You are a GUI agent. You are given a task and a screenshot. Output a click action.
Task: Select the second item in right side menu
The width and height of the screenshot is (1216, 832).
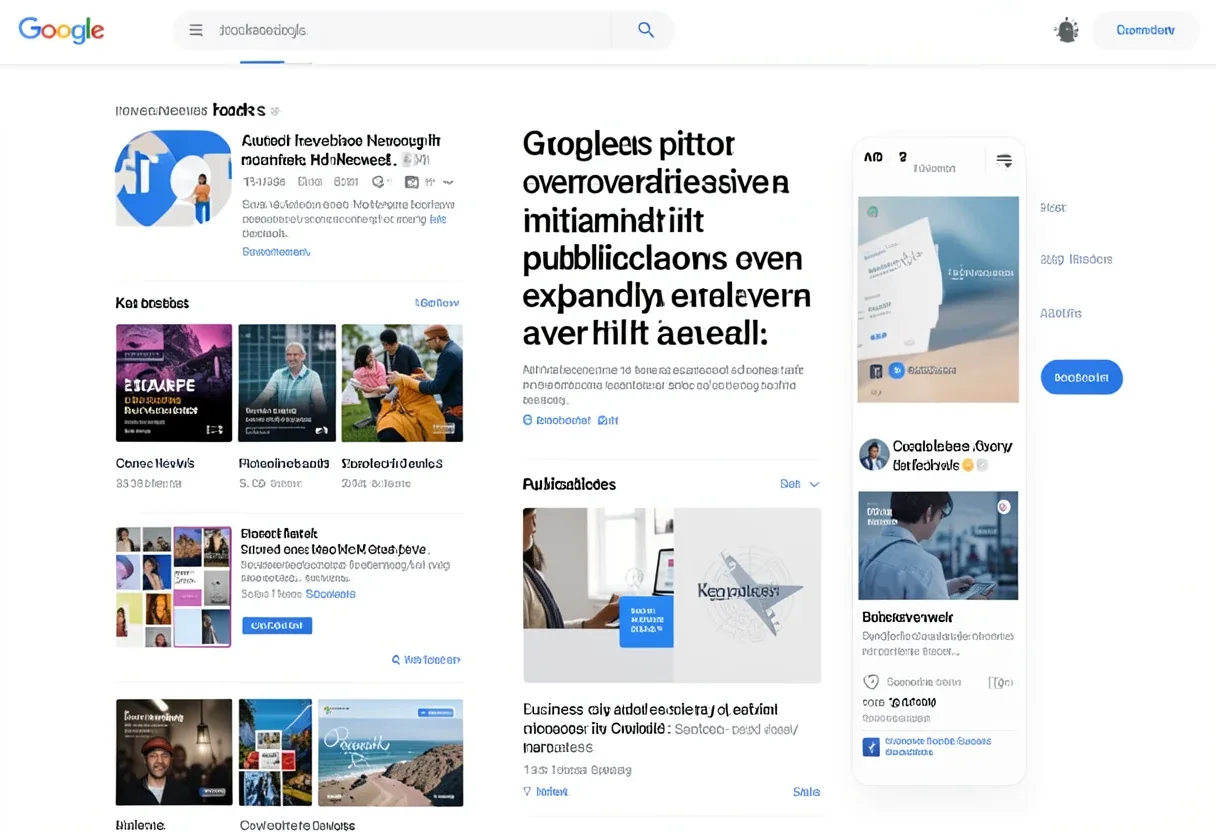tap(1076, 259)
